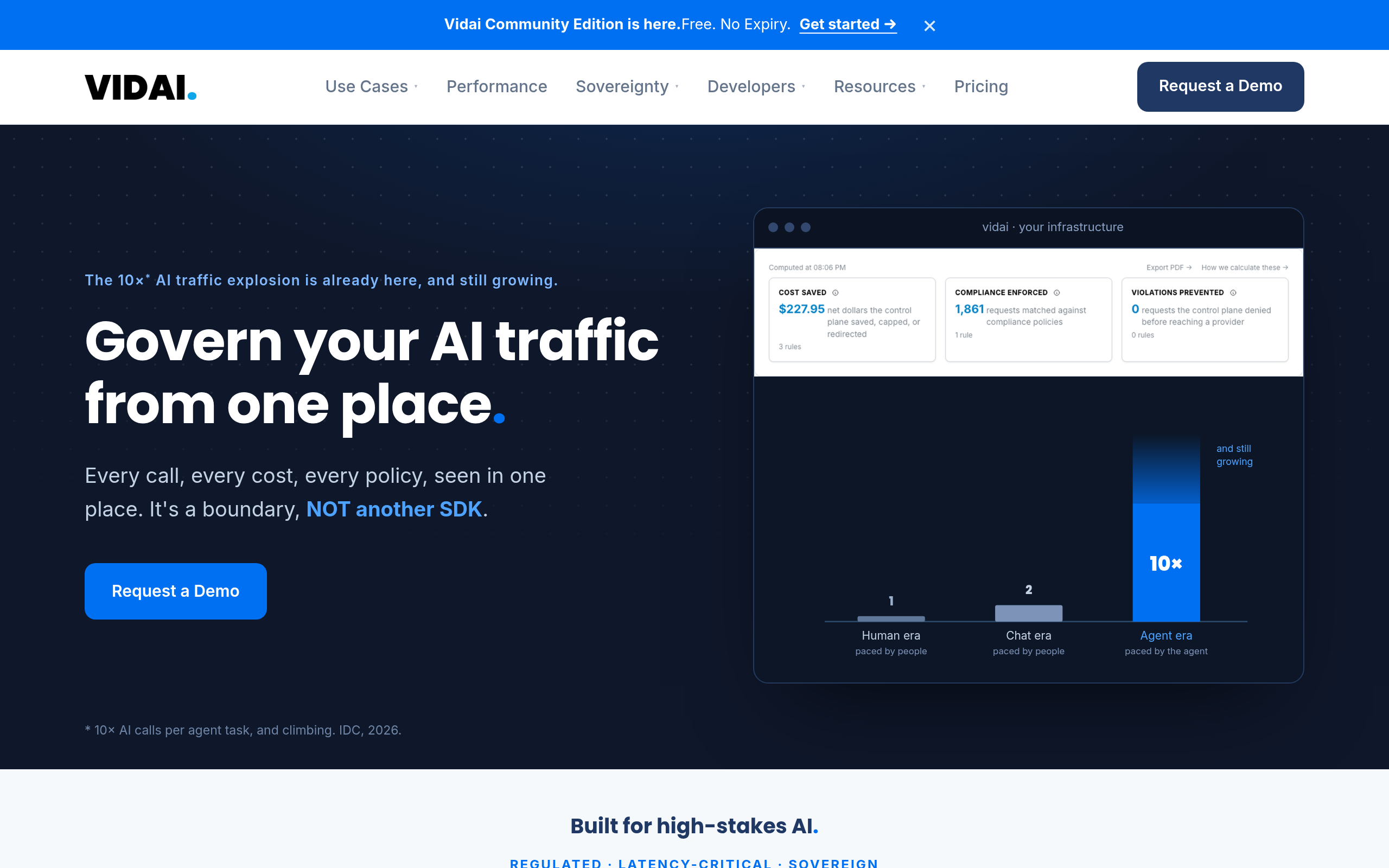Click the Cost Saved info icon
This screenshot has height=868, width=1389.
[x=836, y=293]
